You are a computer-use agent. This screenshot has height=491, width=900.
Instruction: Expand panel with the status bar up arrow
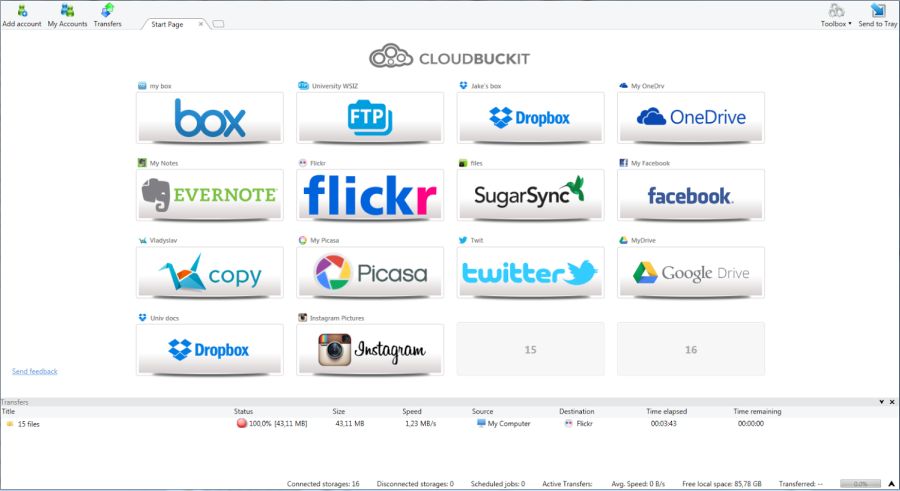click(891, 484)
